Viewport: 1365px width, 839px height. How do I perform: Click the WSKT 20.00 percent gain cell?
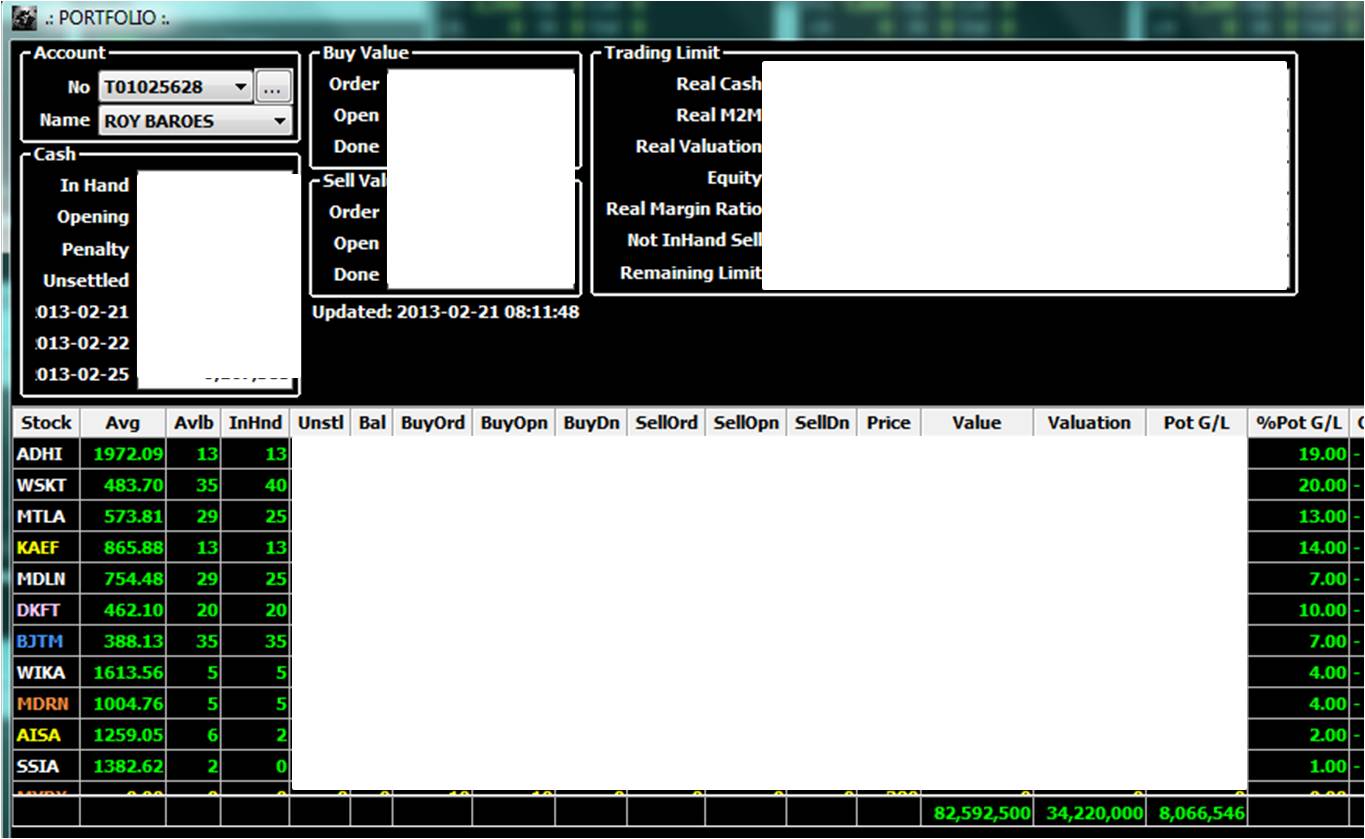tap(1299, 485)
